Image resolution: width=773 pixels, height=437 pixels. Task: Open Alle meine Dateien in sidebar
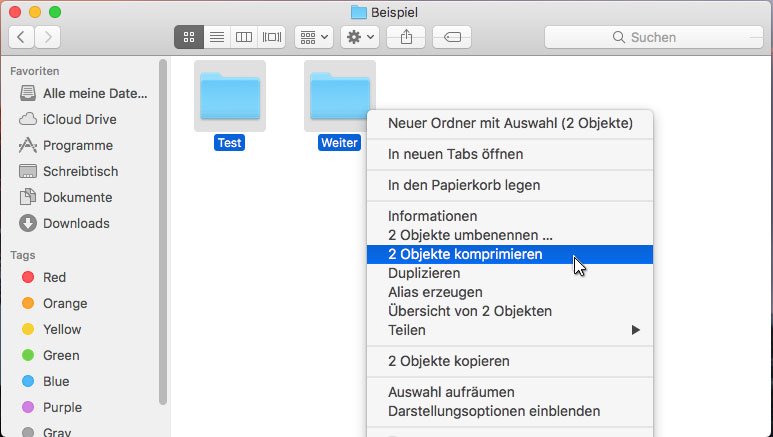[x=83, y=93]
